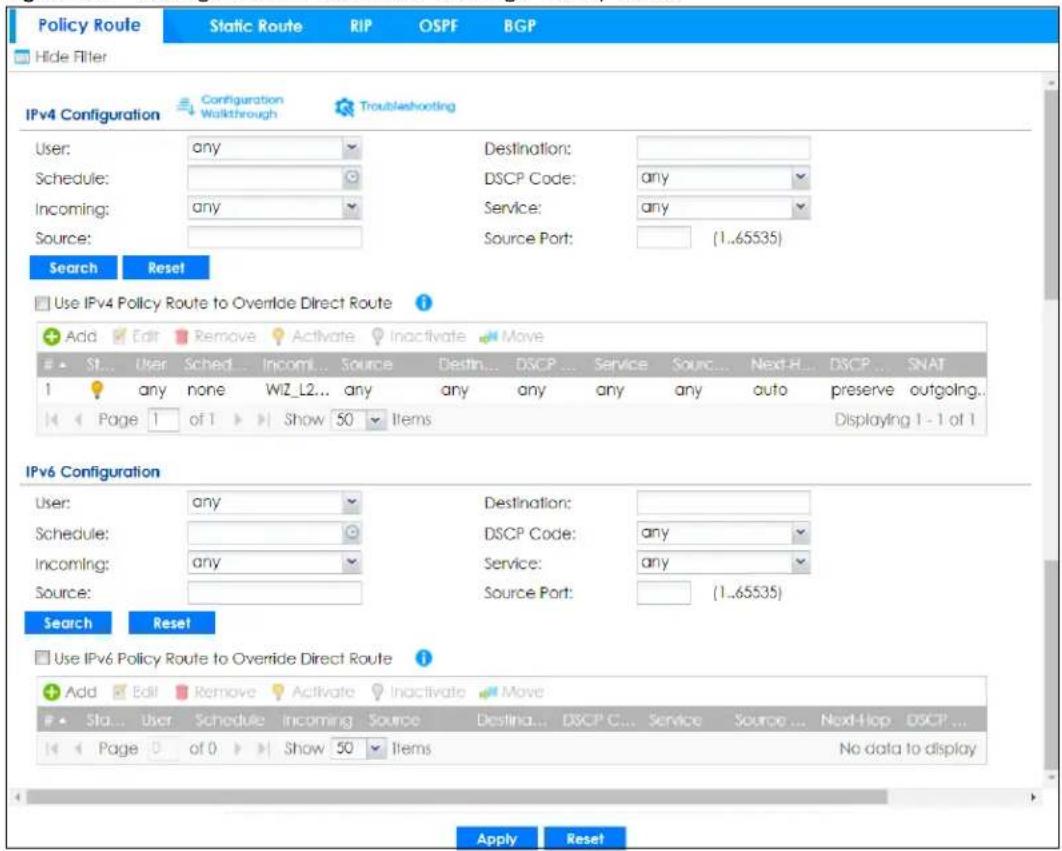Screen dimensions: 1062x851
Task: Click the IPv6 Destination input field
Action: [x=723, y=502]
